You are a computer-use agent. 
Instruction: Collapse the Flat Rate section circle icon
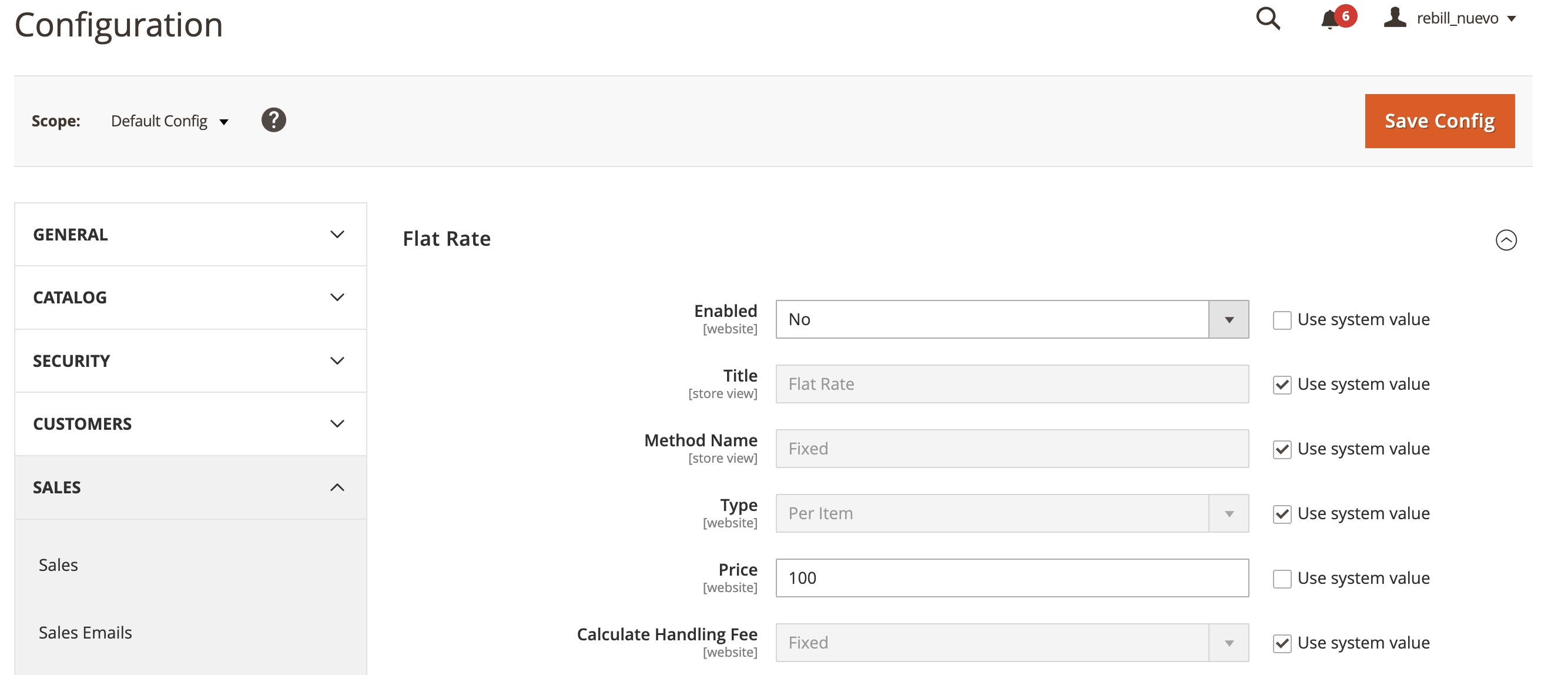tap(1505, 240)
